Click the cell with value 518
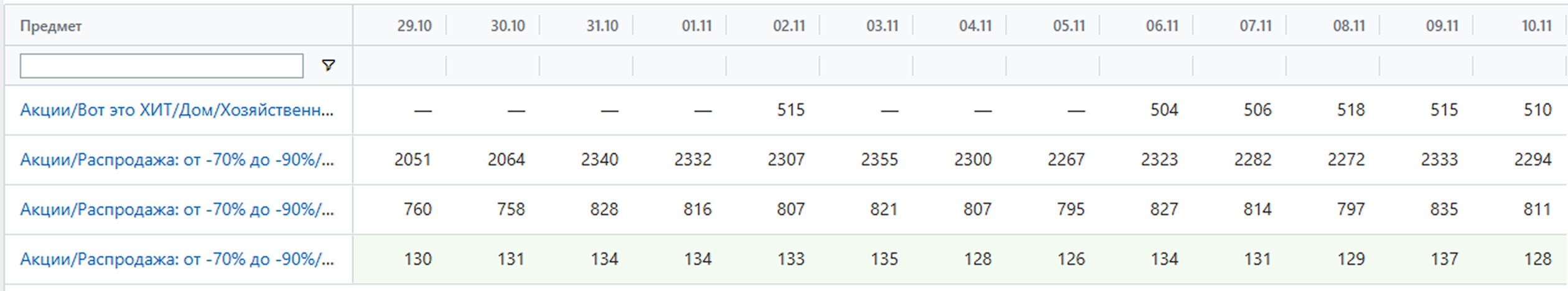Screen dimensions: 1568x291 point(1350,110)
